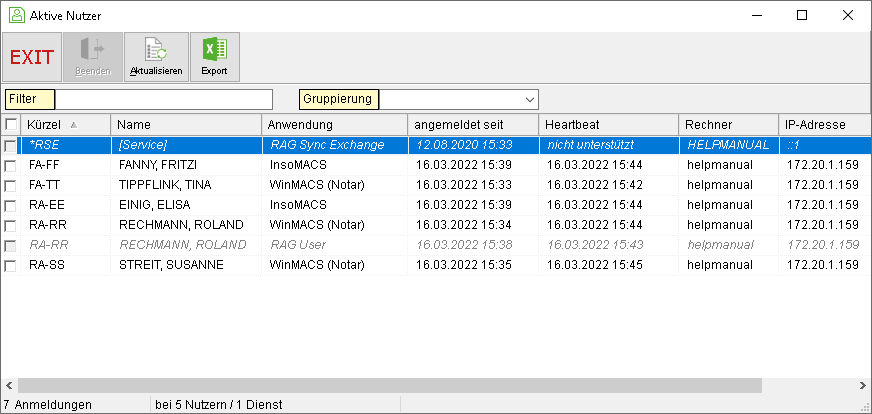Sort by the IP-Adresse column header

pyautogui.click(x=825, y=125)
